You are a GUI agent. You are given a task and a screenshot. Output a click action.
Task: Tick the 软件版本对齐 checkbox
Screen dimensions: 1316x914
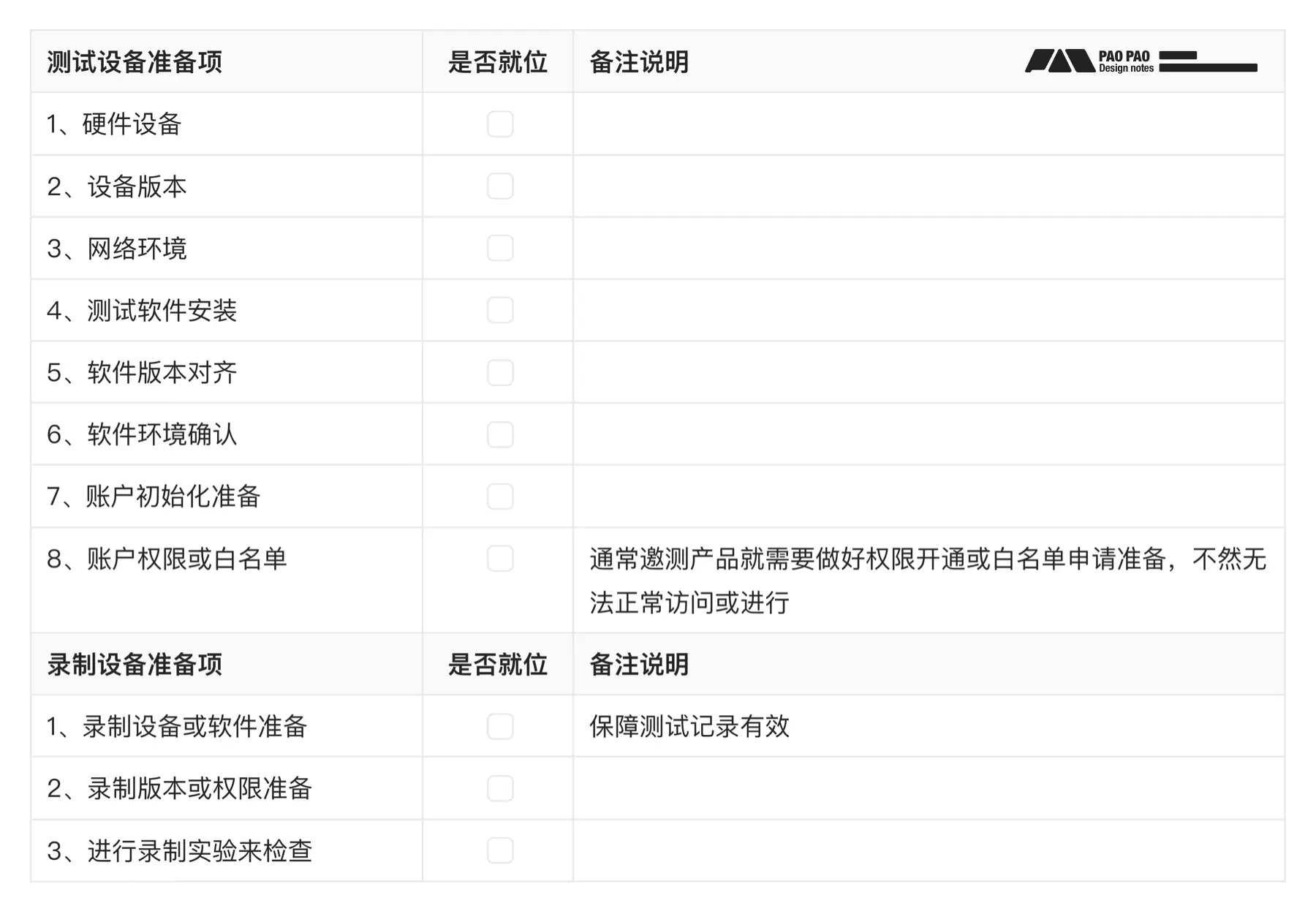pyautogui.click(x=500, y=373)
